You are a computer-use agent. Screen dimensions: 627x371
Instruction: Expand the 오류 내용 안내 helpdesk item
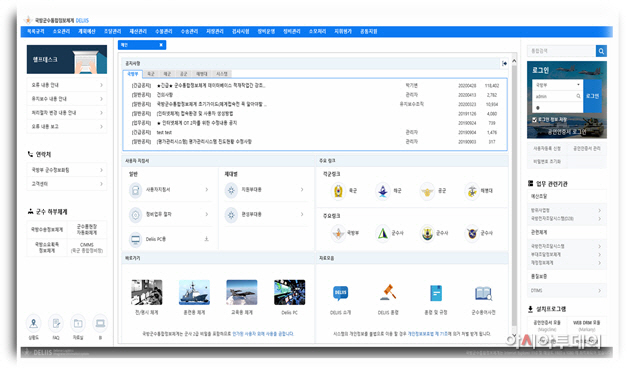point(67,85)
